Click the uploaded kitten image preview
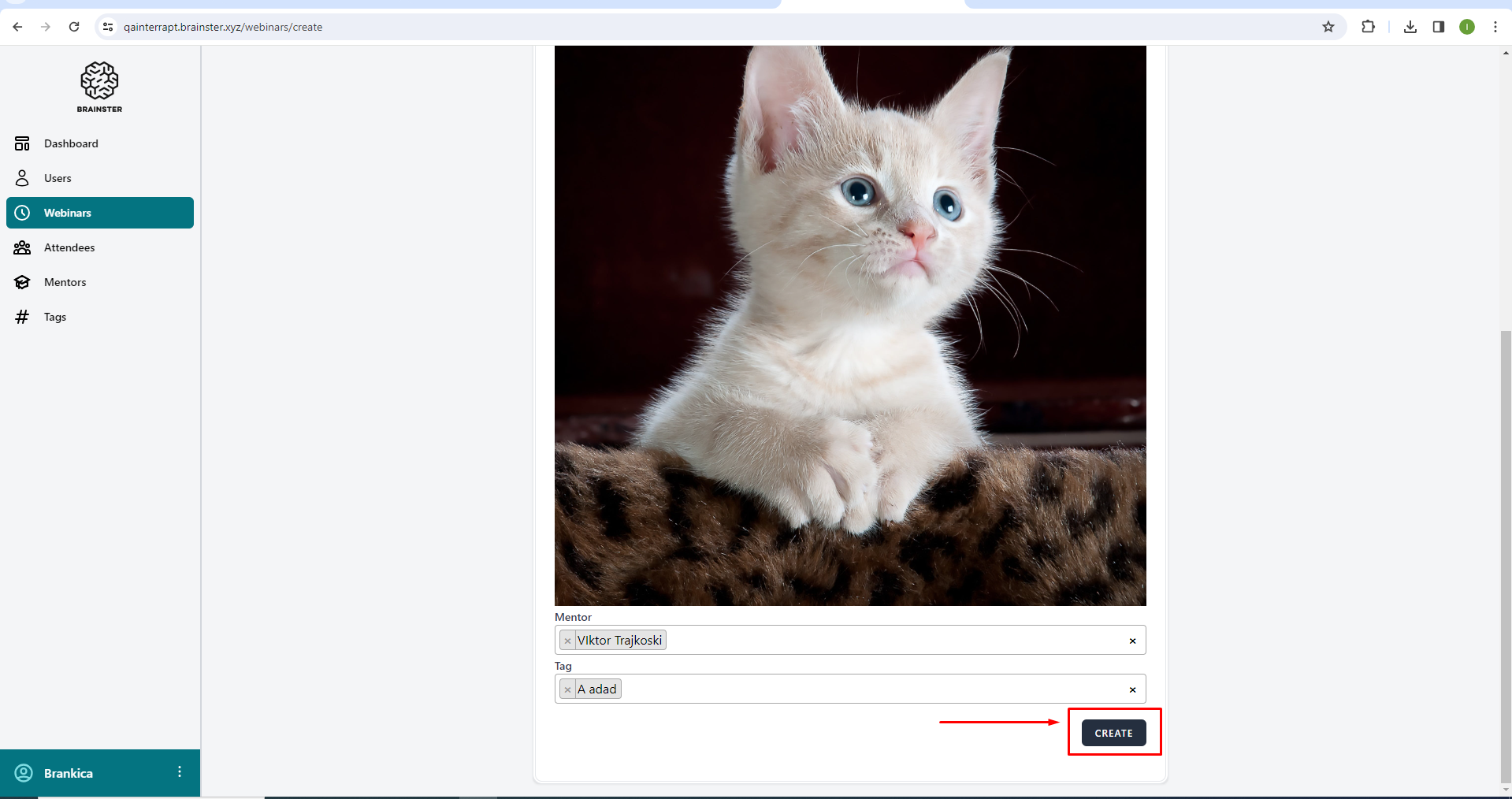Screen dimensions: 1512x799 pyautogui.click(x=850, y=325)
